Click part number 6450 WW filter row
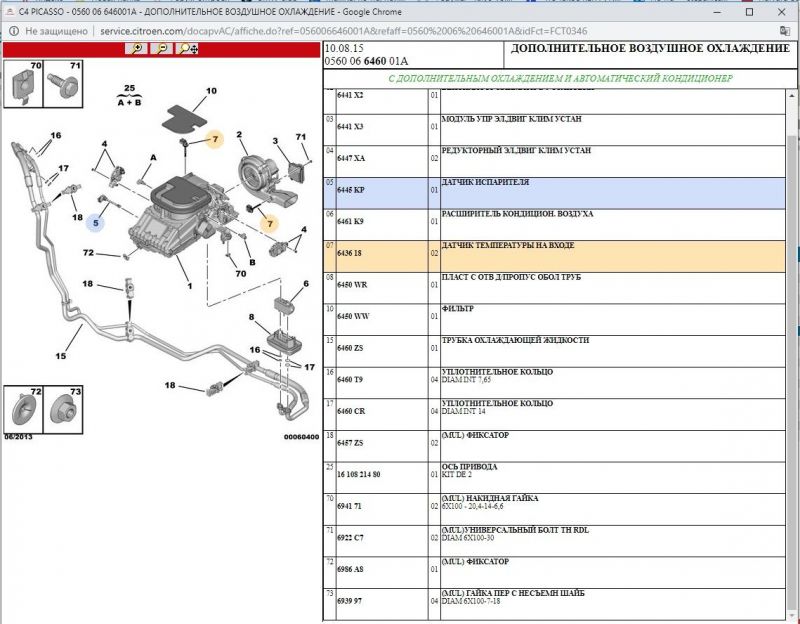Screen dimensions: 800x624 pos(351,316)
